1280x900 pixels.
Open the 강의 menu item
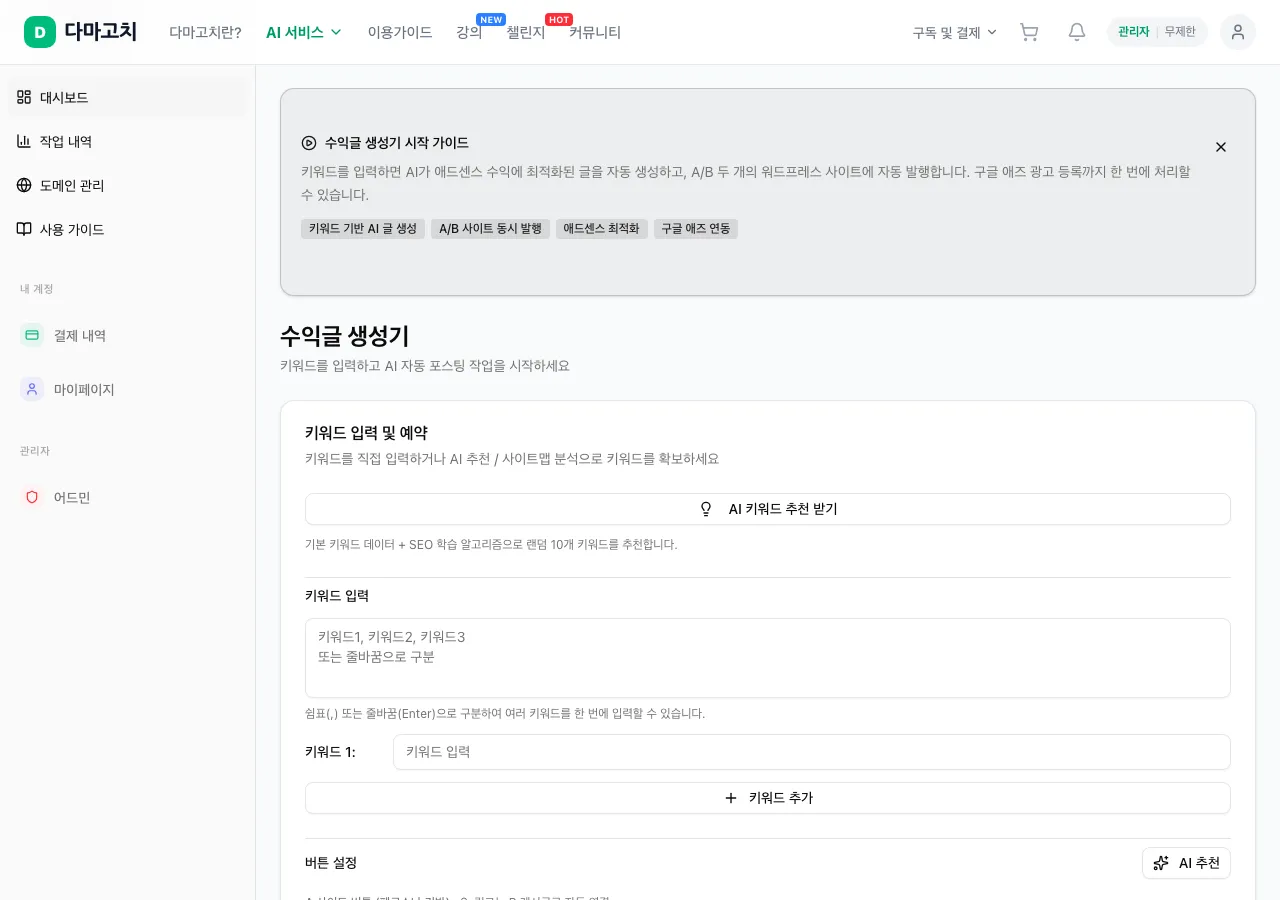click(469, 32)
